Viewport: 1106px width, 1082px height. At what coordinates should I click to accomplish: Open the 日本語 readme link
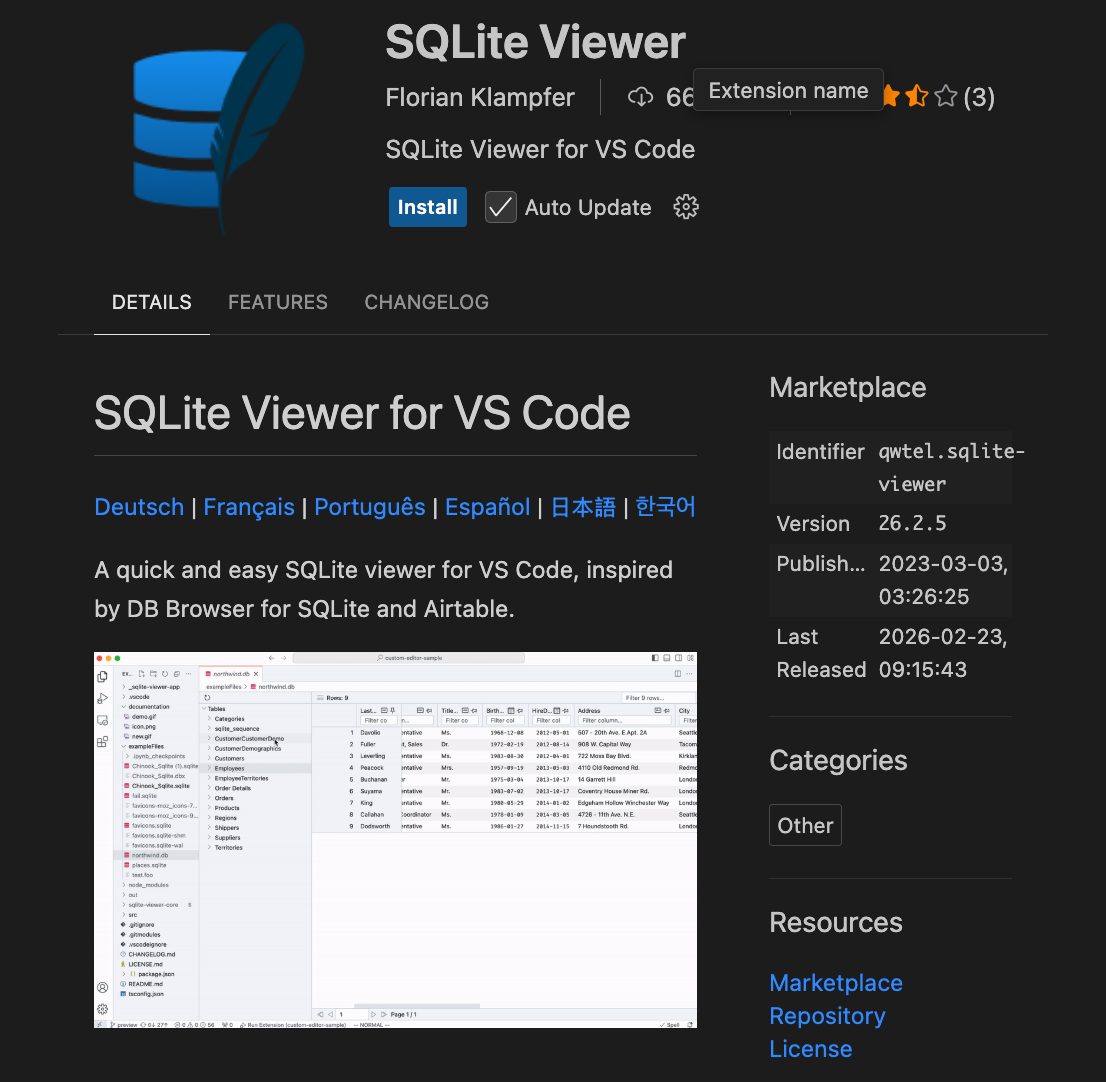[x=583, y=507]
